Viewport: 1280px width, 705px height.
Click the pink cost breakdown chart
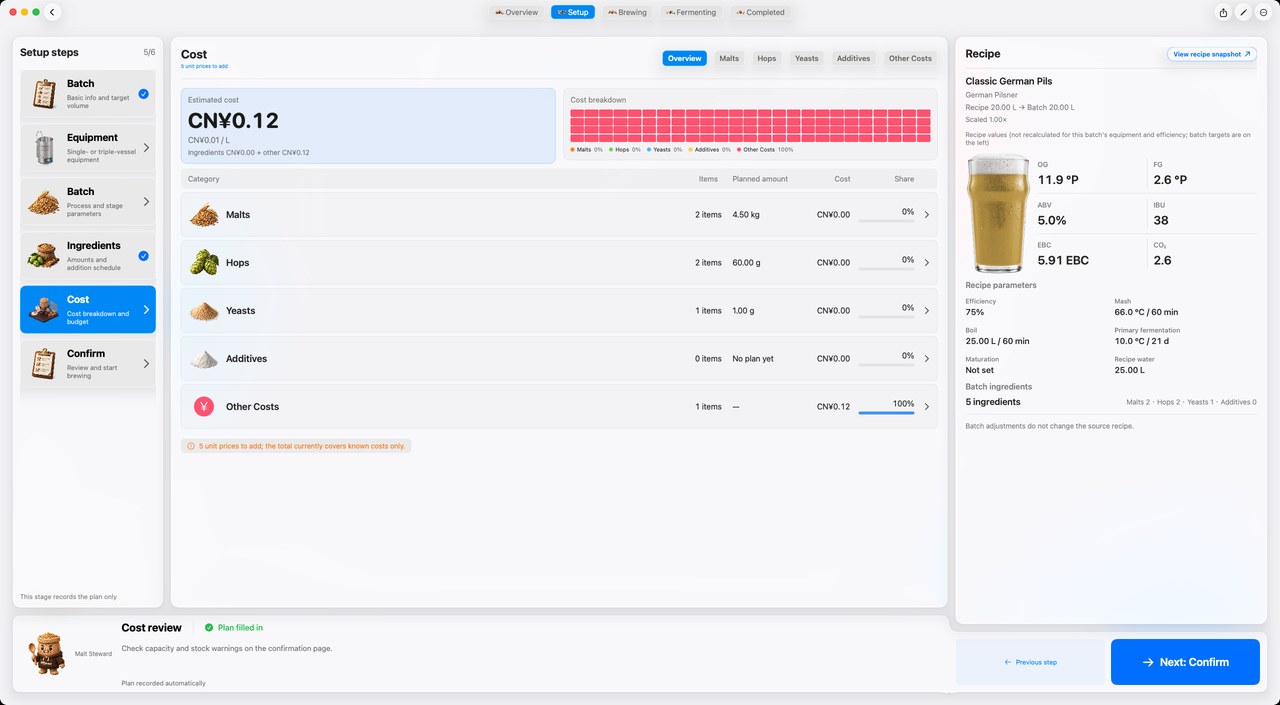click(751, 125)
